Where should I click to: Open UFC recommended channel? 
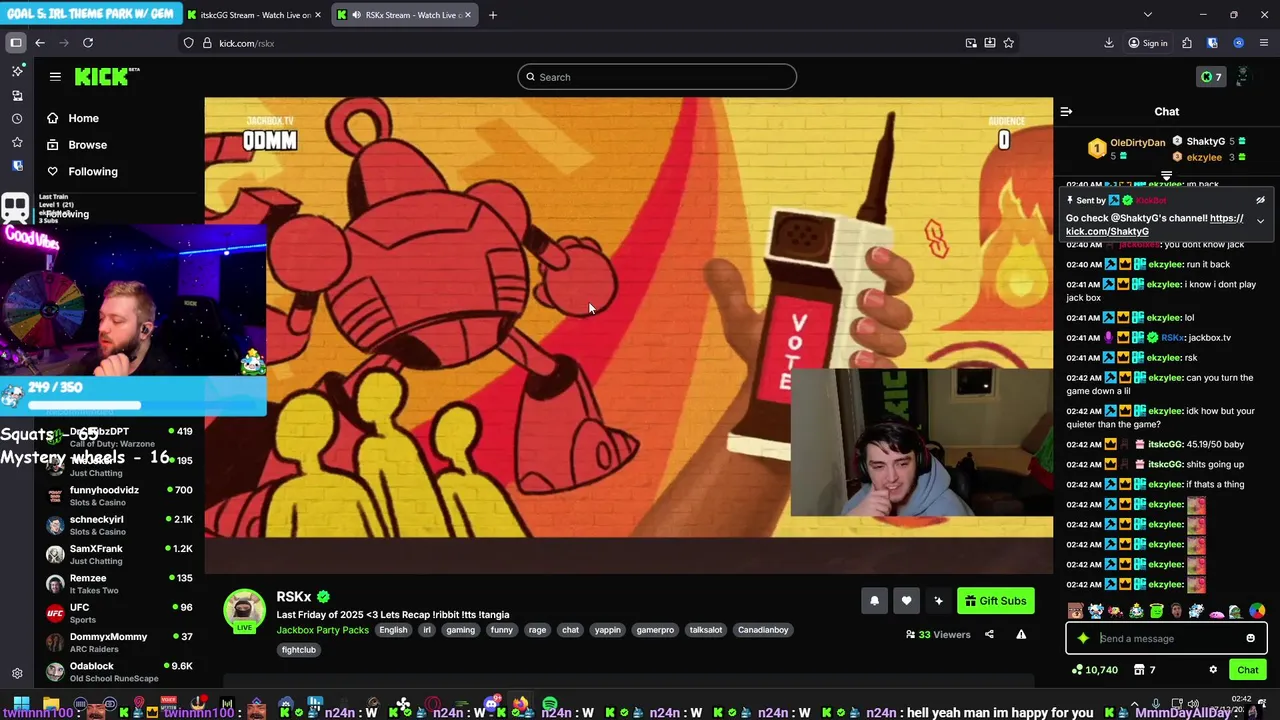pos(120,613)
